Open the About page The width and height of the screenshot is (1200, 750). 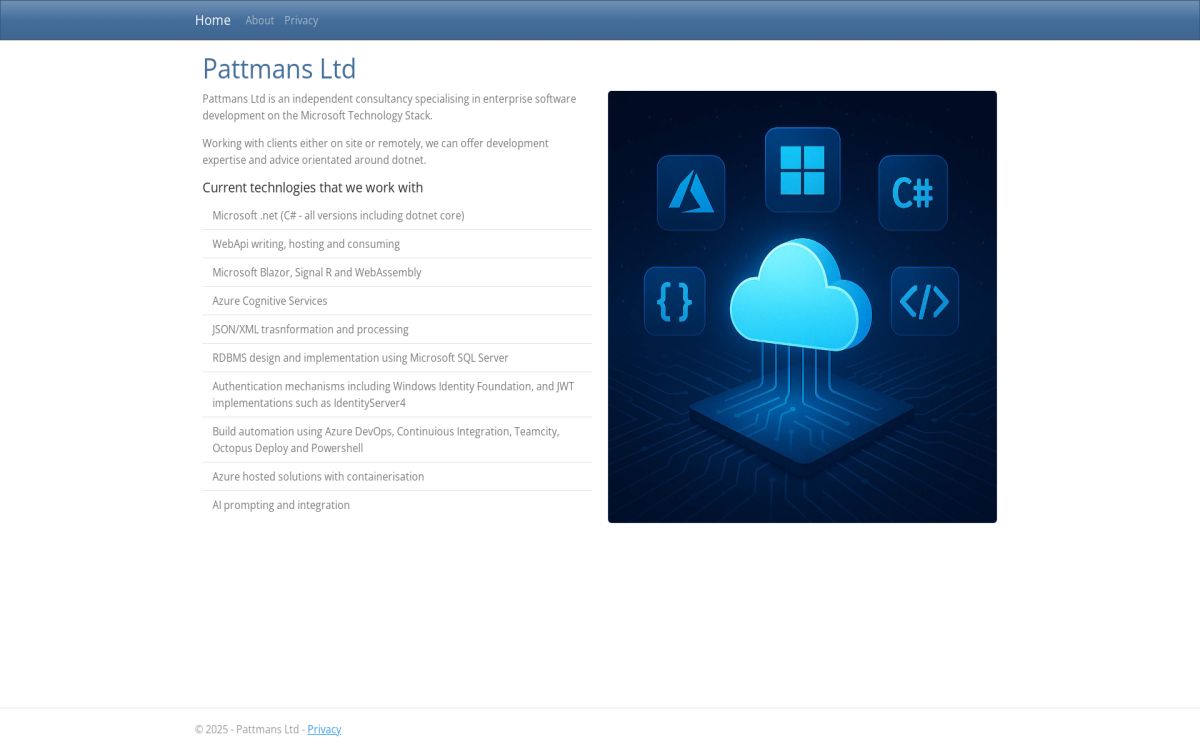(x=260, y=20)
